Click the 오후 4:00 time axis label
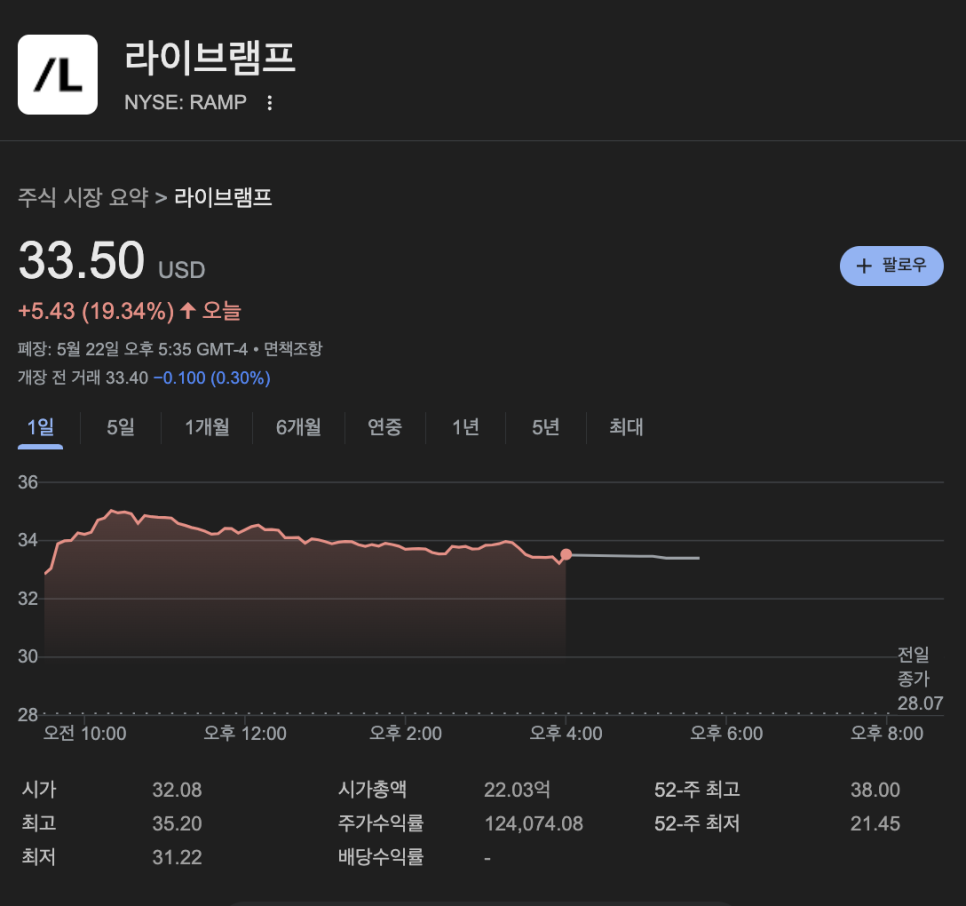The image size is (966, 906). 566,734
